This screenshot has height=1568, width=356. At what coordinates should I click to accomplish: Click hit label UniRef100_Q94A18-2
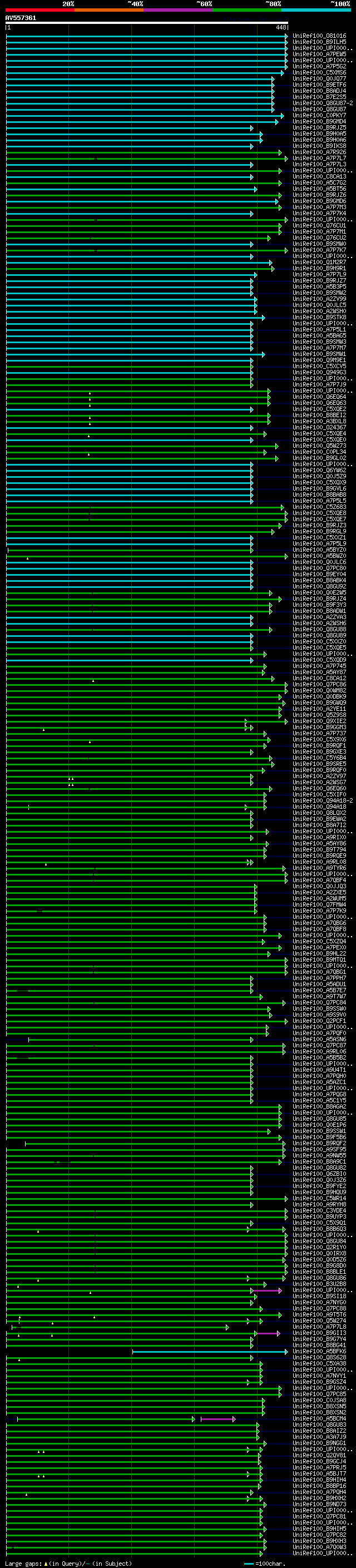[323, 800]
